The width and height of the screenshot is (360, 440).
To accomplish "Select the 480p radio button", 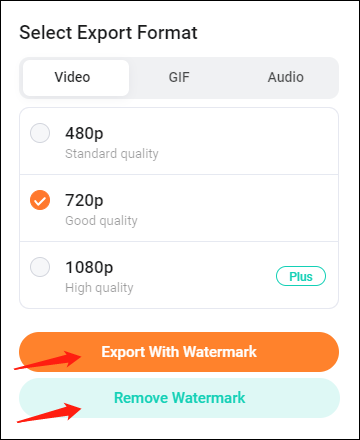I will (40, 133).
